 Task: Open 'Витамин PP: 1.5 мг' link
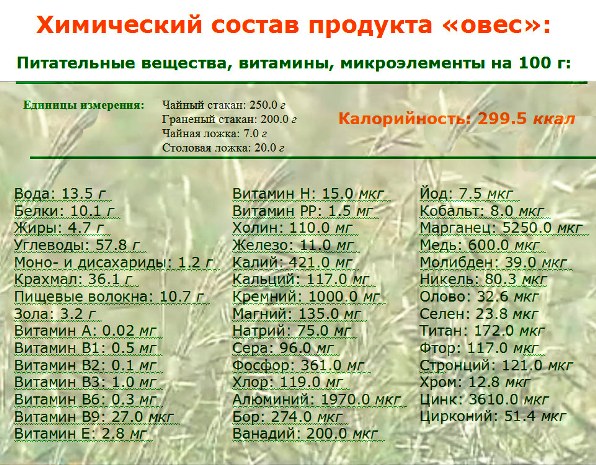303,211
